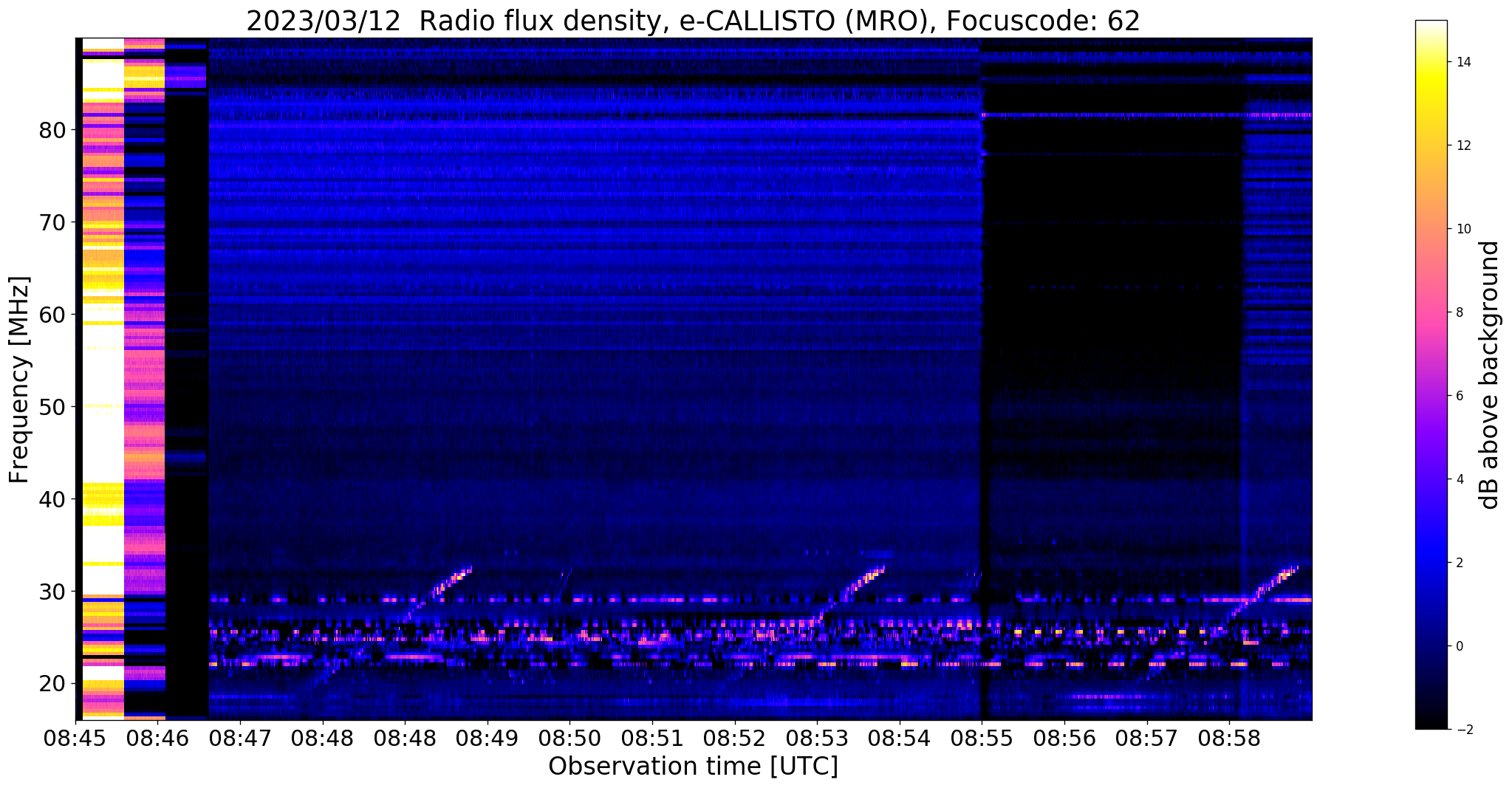Click the 'Observation time [UTC]' x-axis label
1512x788 pixels.
click(x=694, y=767)
